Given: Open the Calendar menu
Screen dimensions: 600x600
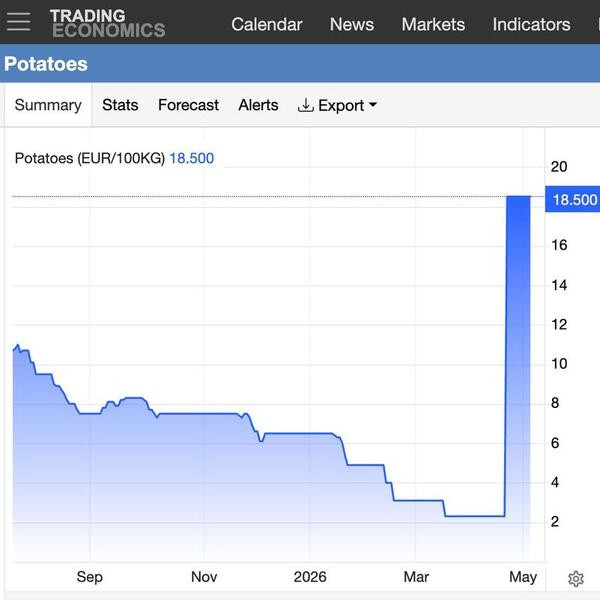Looking at the screenshot, I should (x=267, y=24).
